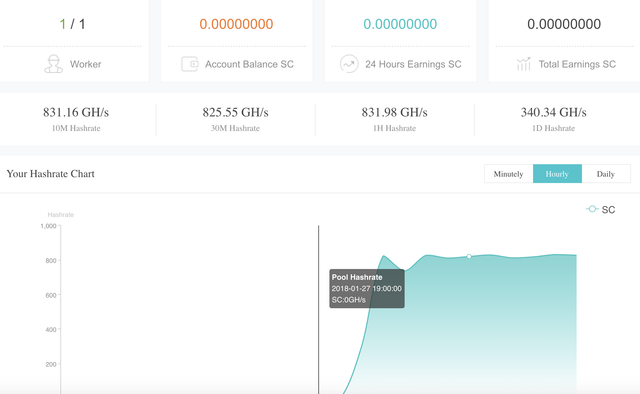Click the Worker person icon
Screen dimensions: 640x394
click(53, 64)
